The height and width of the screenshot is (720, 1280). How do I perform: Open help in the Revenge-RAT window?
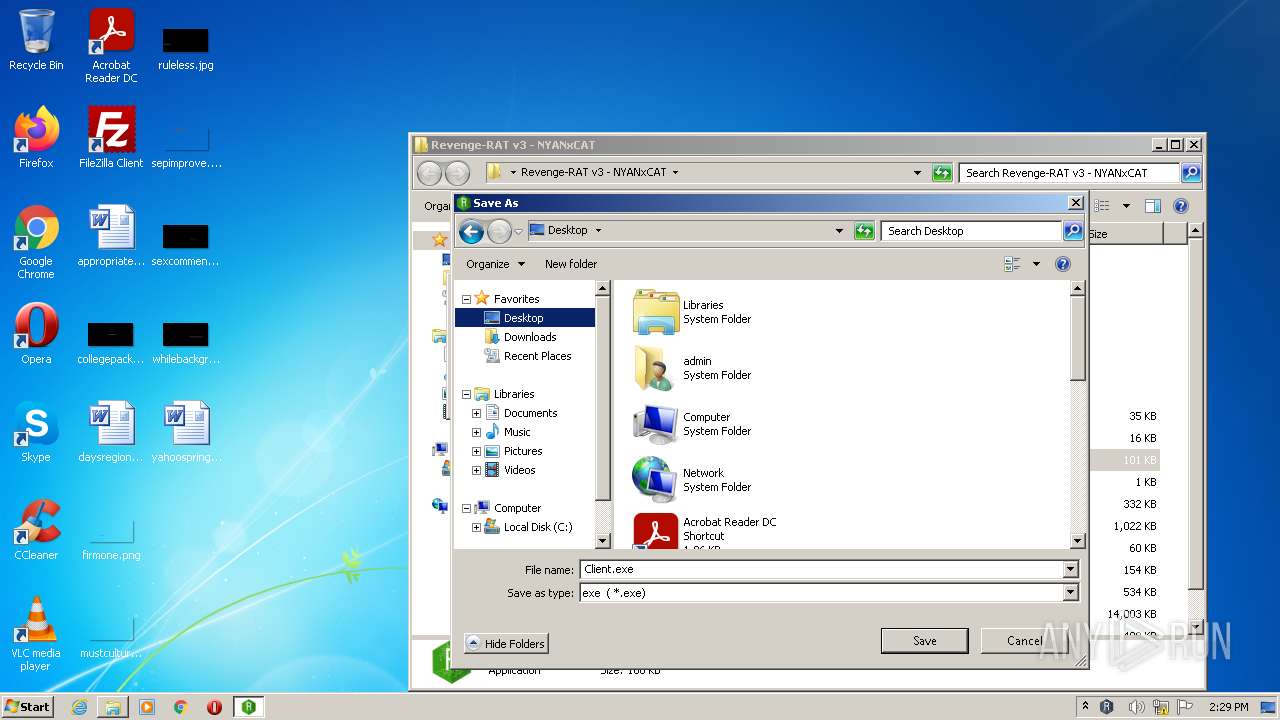[1181, 206]
